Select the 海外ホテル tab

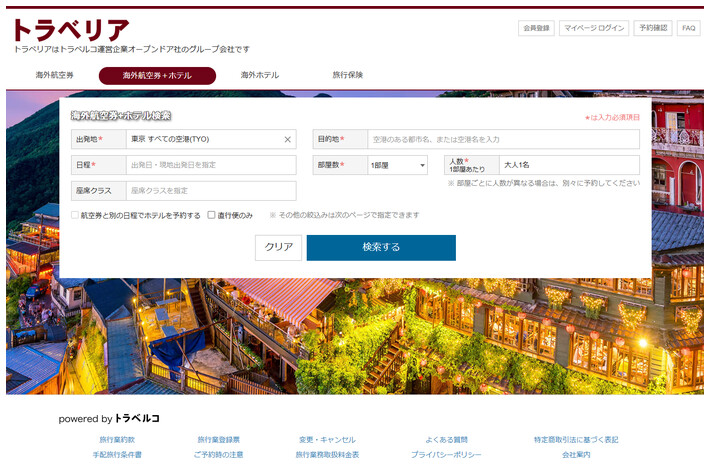(x=260, y=76)
